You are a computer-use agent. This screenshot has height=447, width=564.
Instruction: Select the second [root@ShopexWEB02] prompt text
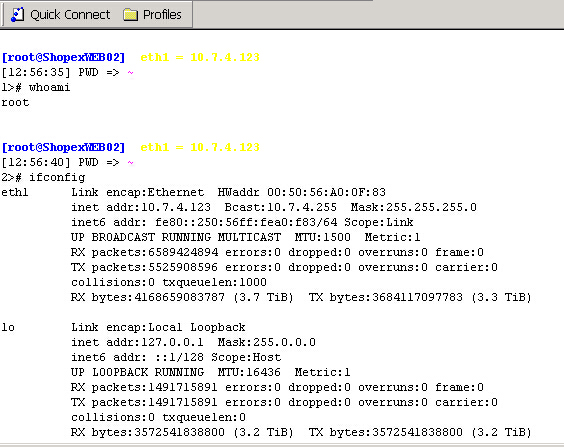[63, 147]
